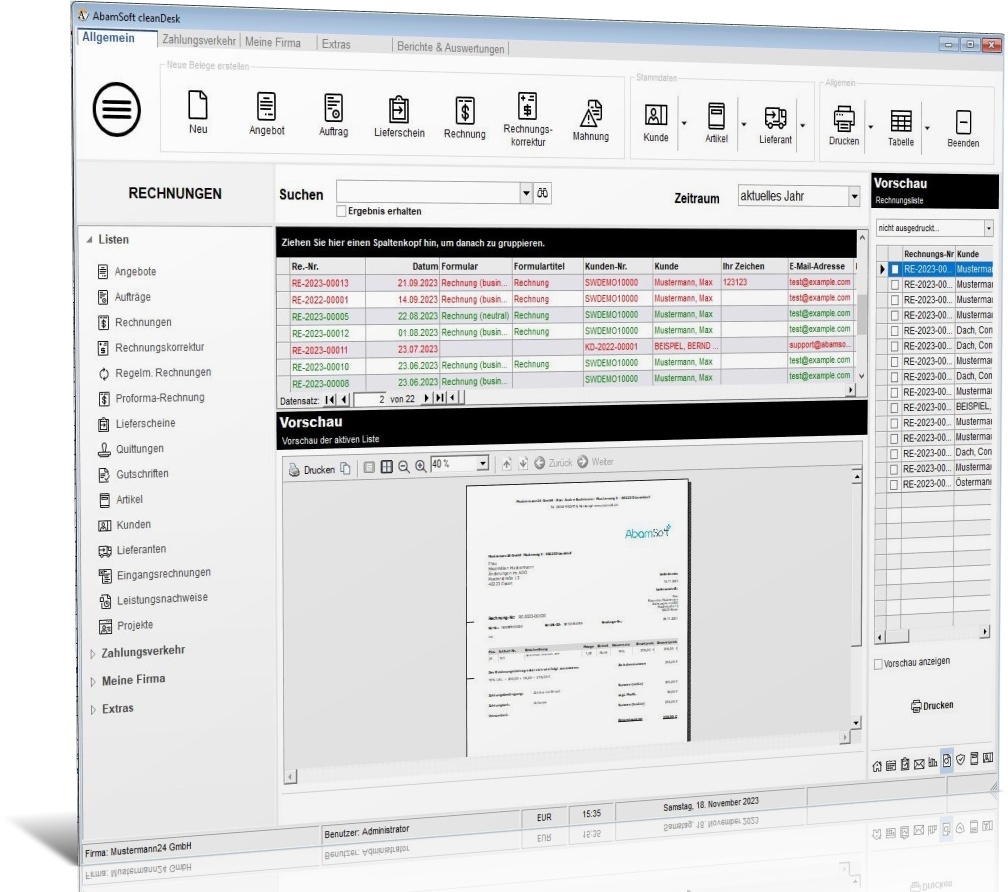
Task: Zoom out in preview toolbar
Action: 404,467
